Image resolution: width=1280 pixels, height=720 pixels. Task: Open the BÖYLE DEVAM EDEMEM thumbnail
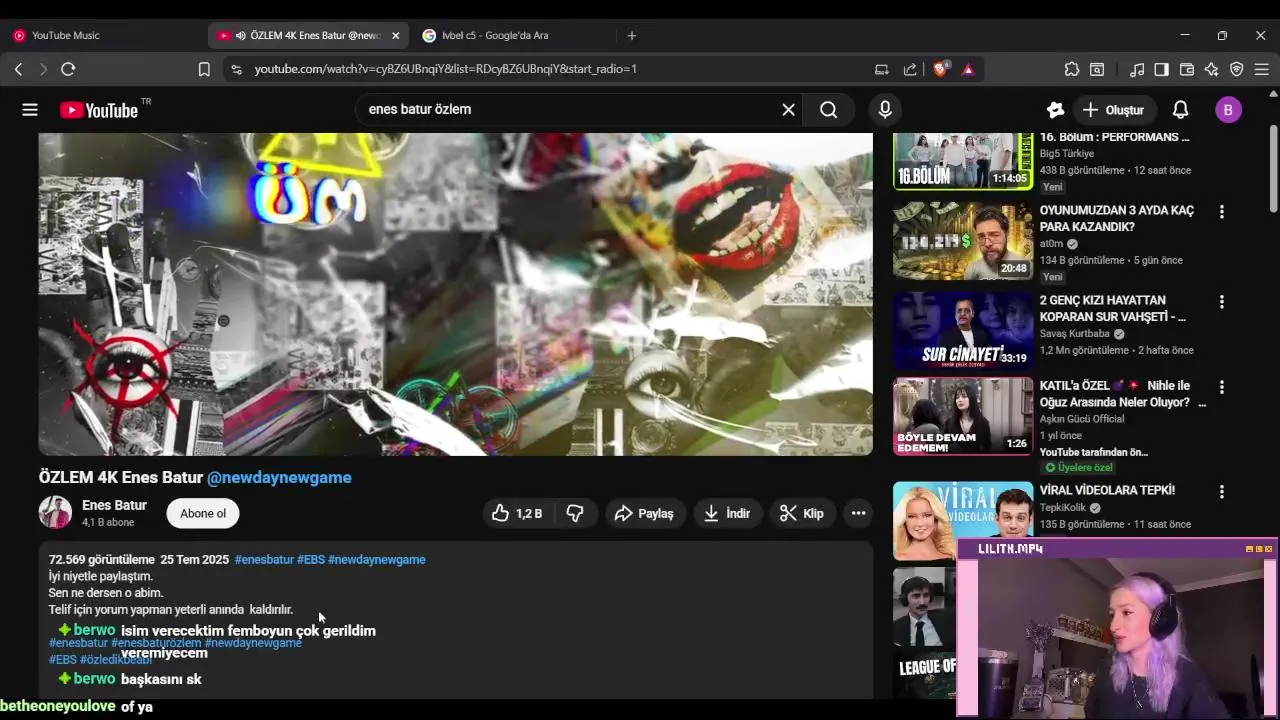click(x=963, y=415)
